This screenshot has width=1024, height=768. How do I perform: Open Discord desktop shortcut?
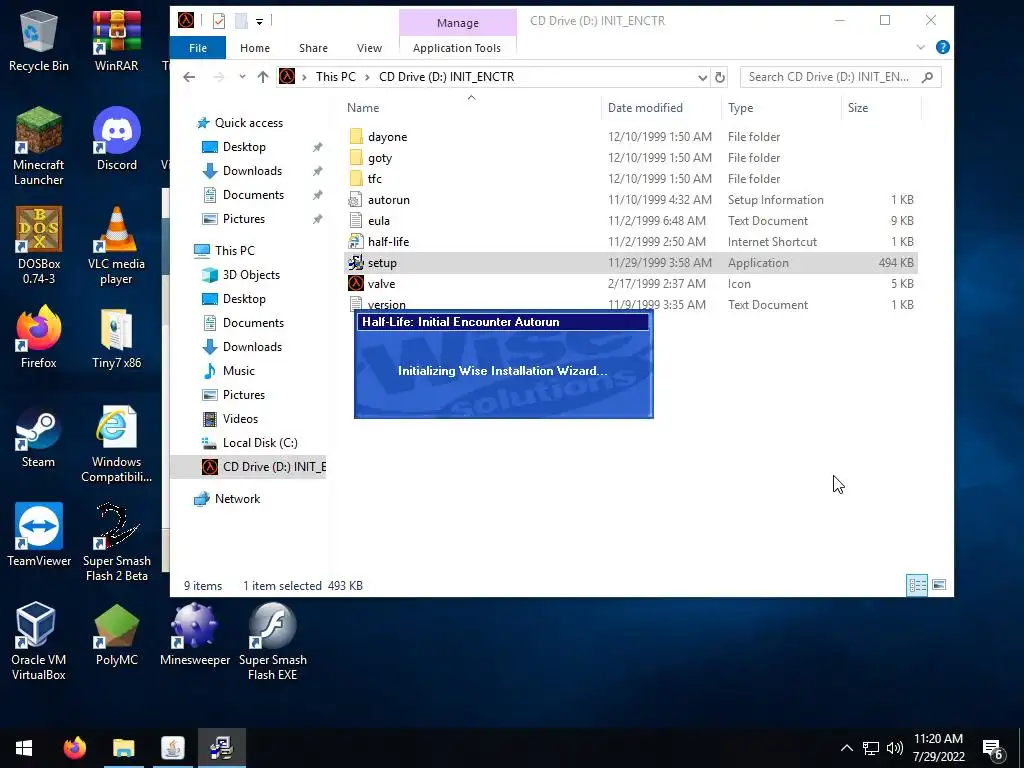[x=117, y=139]
